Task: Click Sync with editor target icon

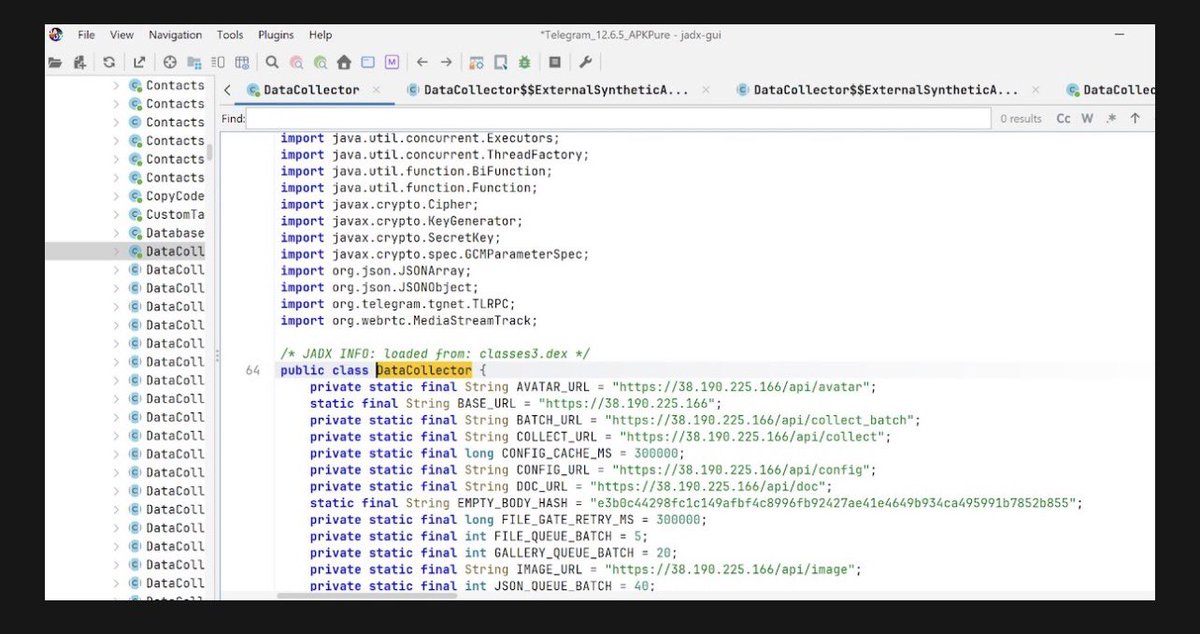Action: click(x=170, y=62)
